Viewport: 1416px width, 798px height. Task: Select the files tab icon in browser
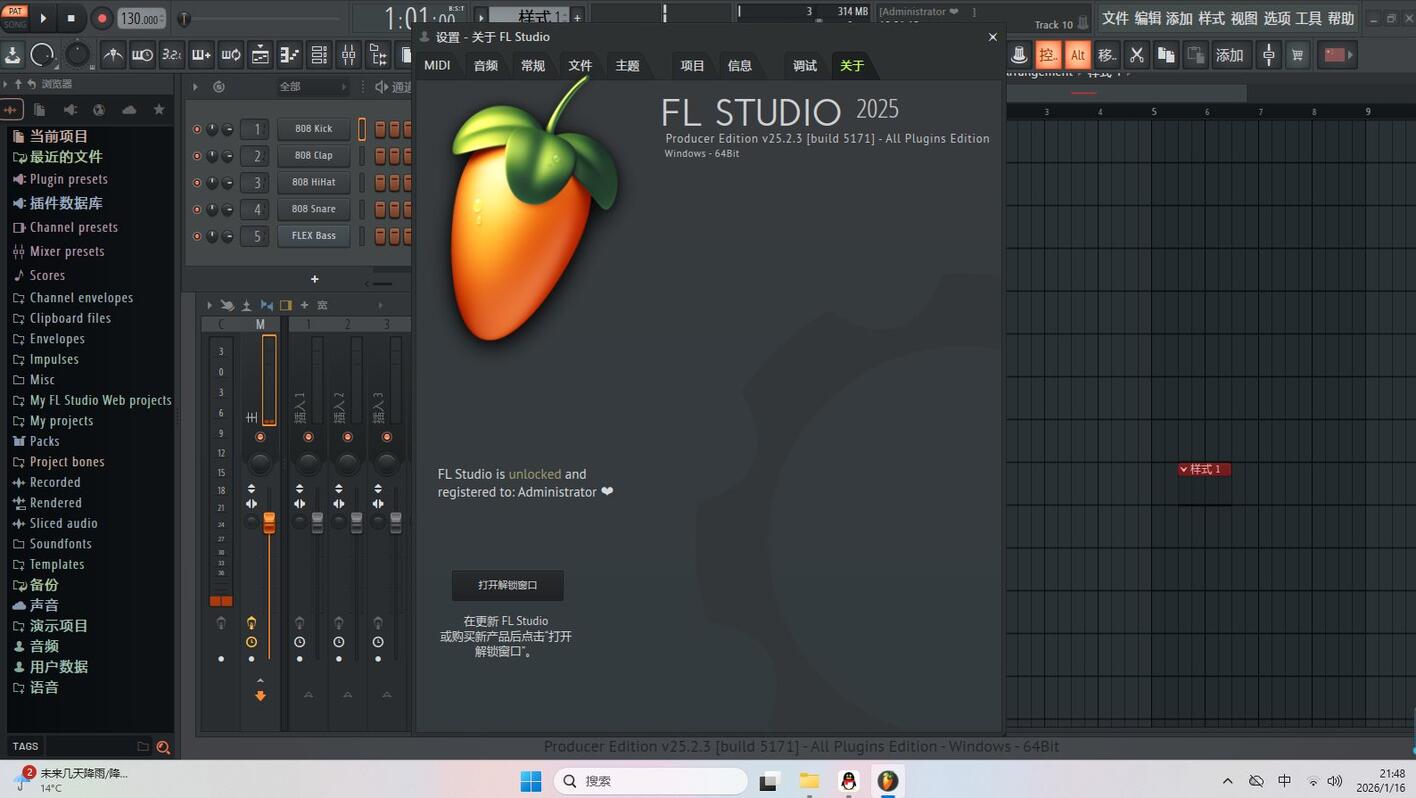[39, 110]
